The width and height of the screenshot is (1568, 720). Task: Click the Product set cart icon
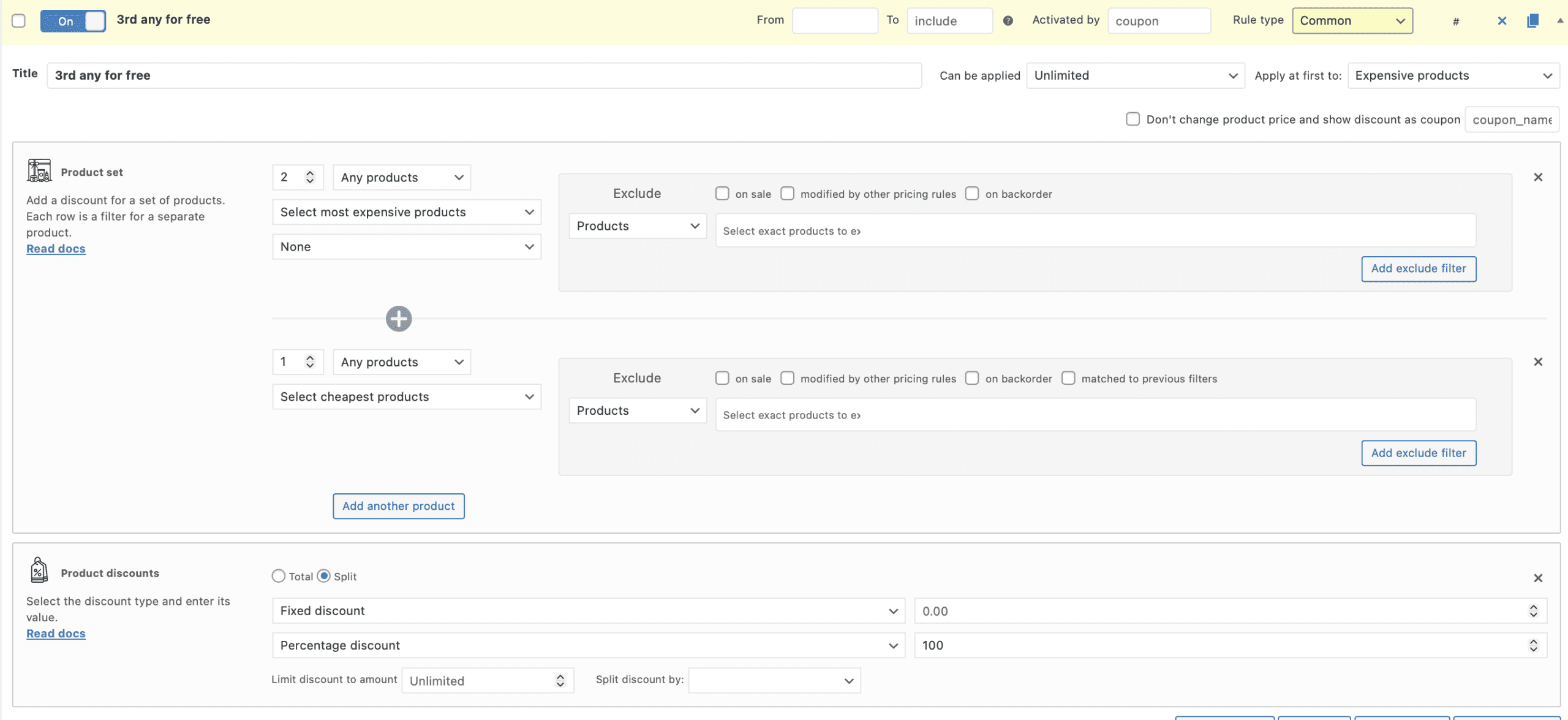(39, 171)
